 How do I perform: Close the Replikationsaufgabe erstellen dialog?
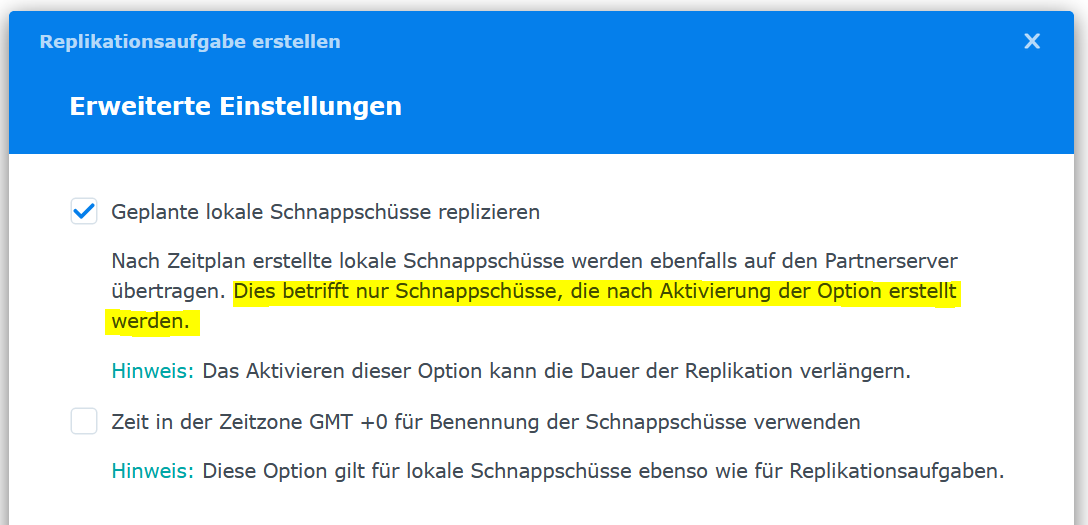point(1032,41)
